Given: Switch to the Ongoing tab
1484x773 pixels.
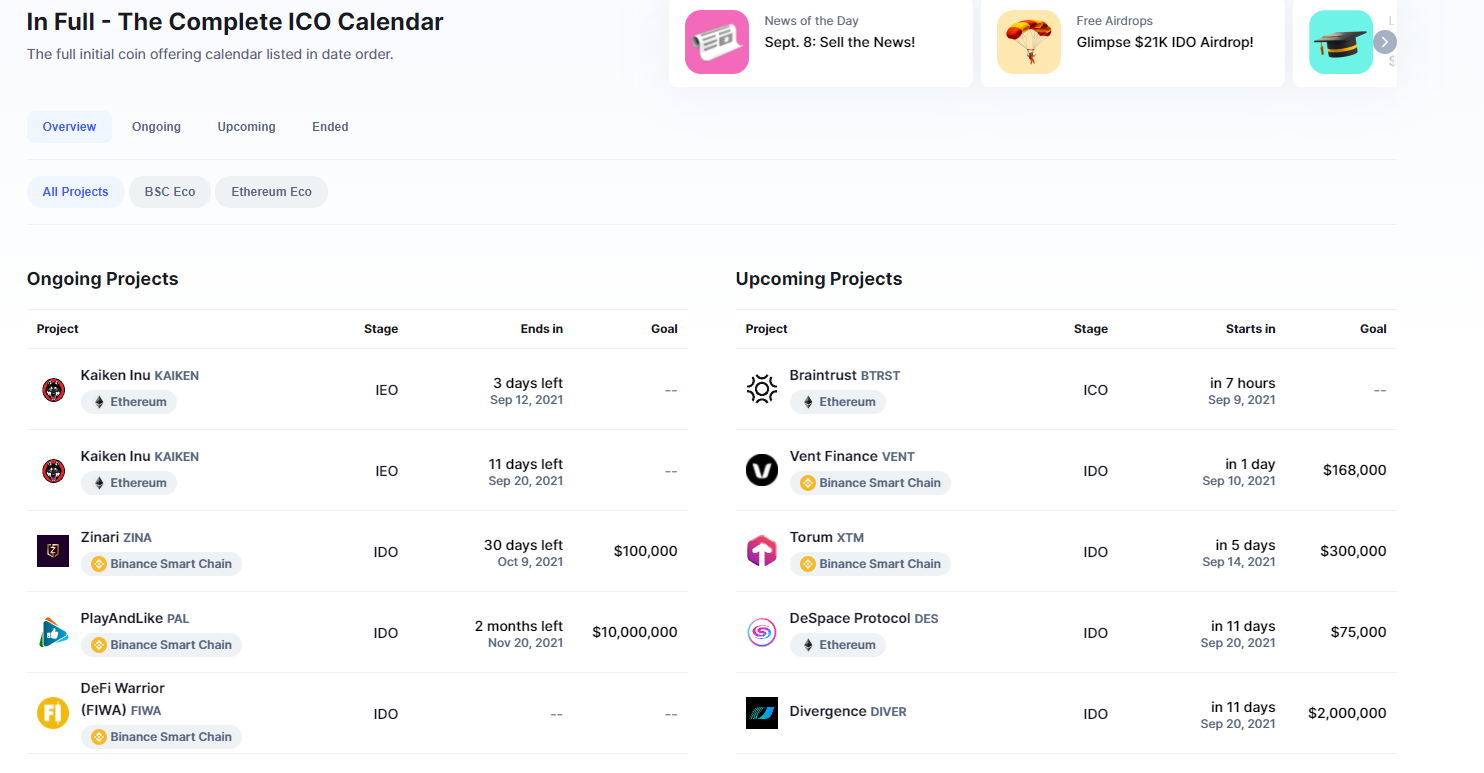Looking at the screenshot, I should [156, 127].
